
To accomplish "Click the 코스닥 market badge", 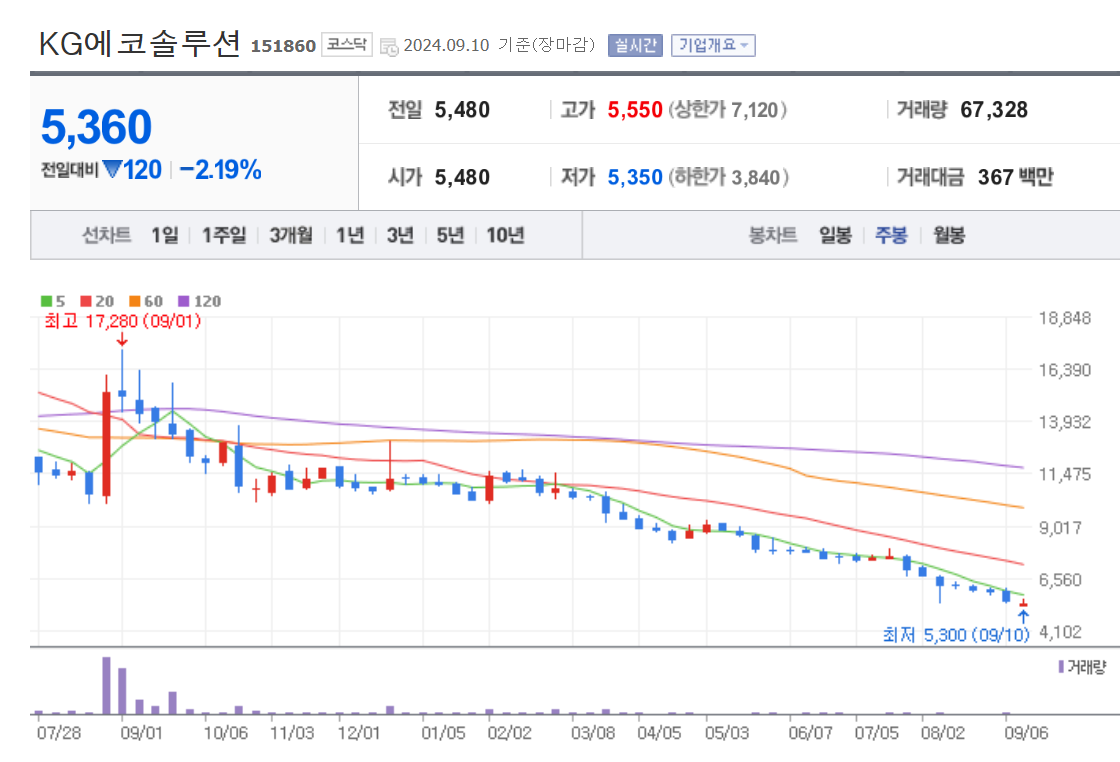I will [x=346, y=44].
